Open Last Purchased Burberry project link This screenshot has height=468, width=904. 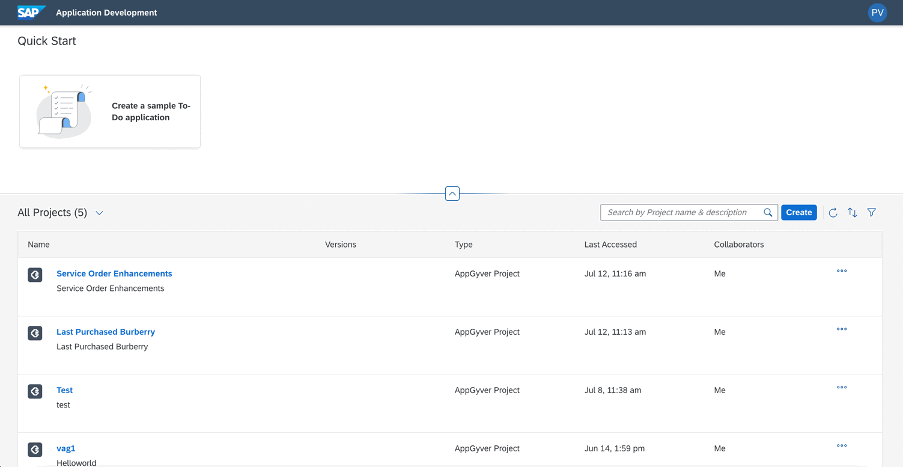click(106, 332)
